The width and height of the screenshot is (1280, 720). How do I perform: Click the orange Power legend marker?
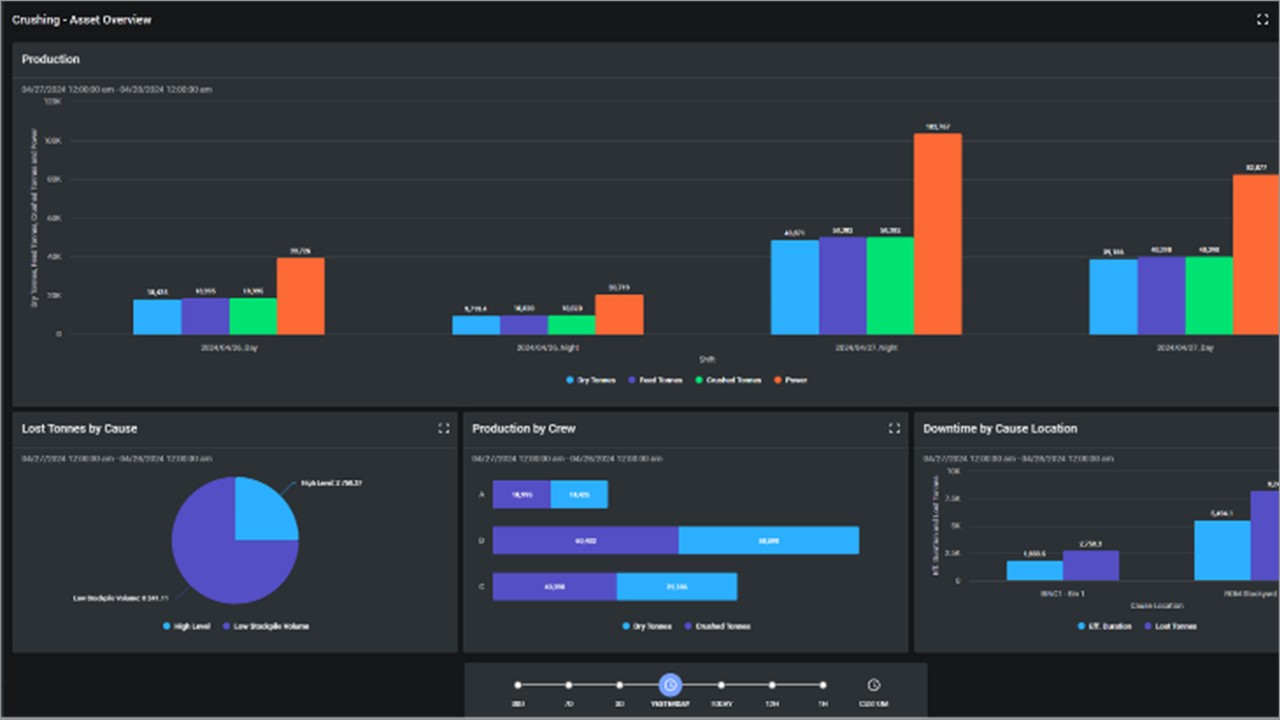click(x=777, y=380)
